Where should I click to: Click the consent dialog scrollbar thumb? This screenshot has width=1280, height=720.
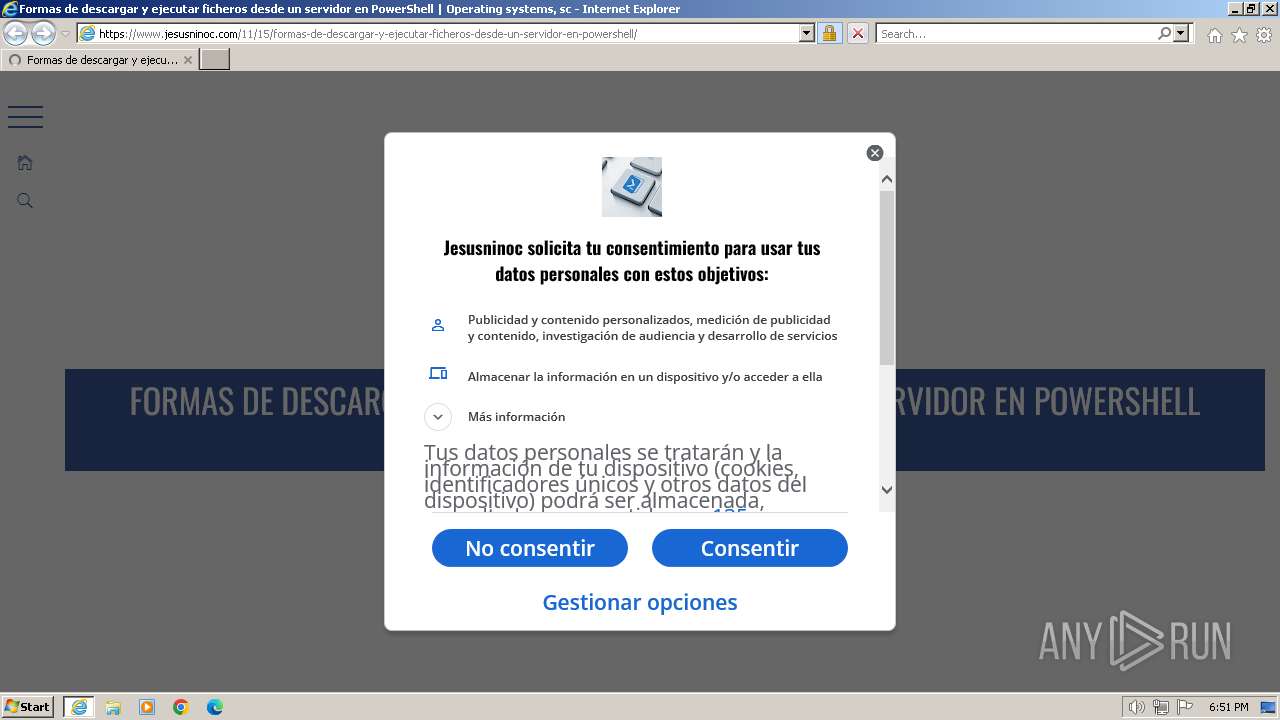click(x=887, y=277)
